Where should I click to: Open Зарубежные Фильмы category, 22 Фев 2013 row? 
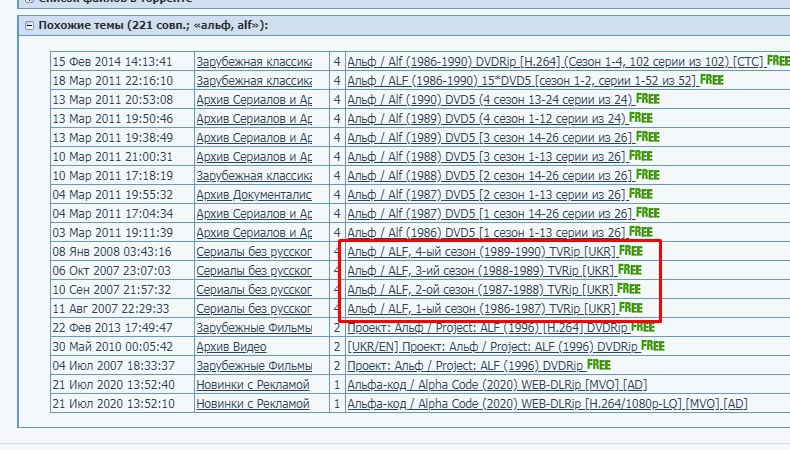pos(254,328)
